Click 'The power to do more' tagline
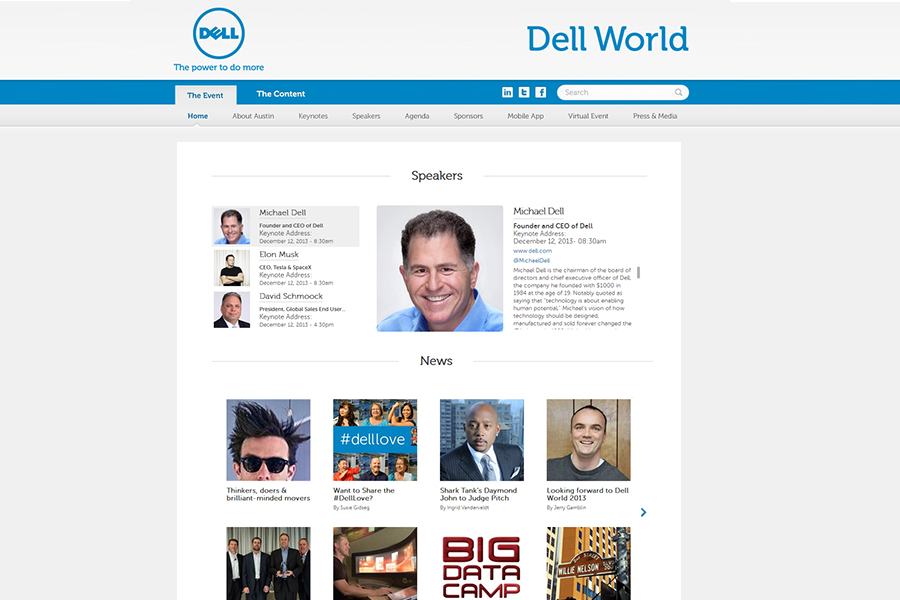Image resolution: width=900 pixels, height=600 pixels. pyautogui.click(x=219, y=67)
